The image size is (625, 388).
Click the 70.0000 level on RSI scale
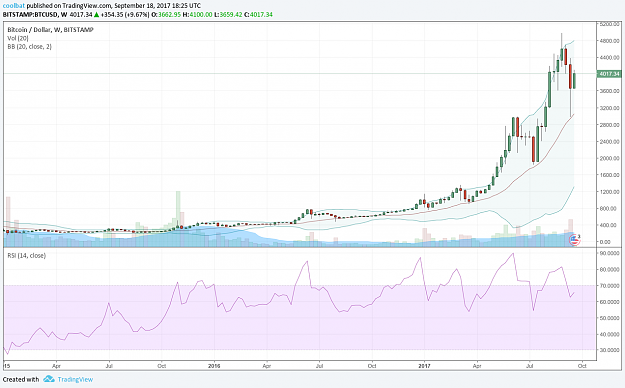tap(610, 286)
